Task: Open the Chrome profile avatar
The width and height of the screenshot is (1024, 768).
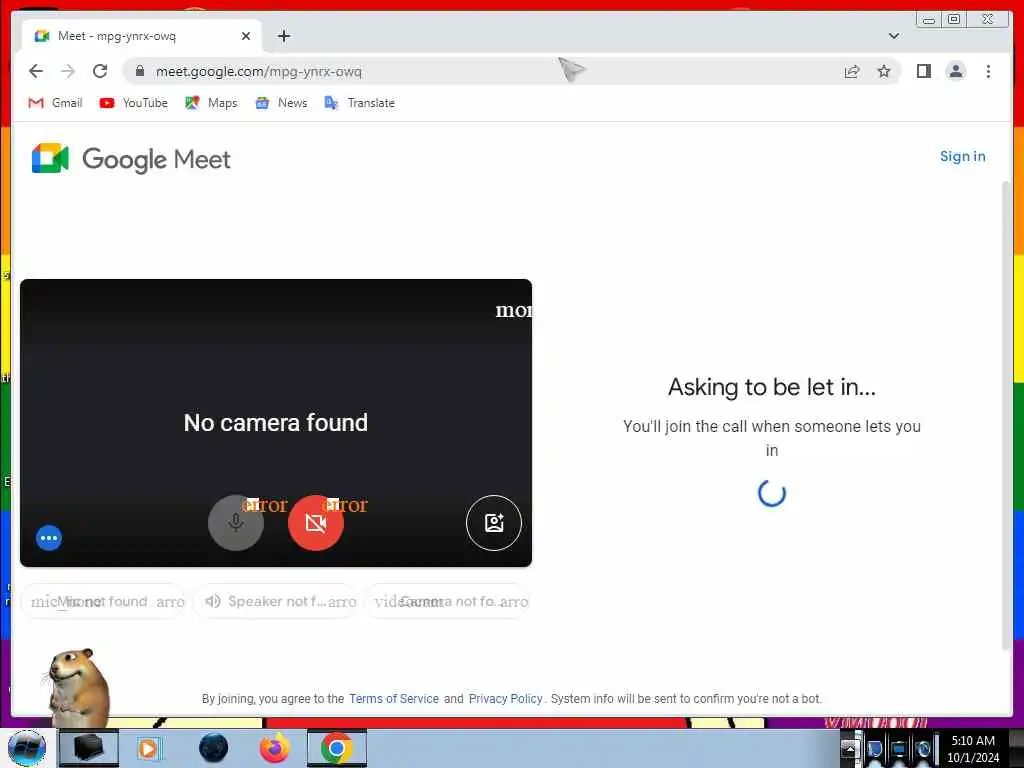Action: coord(955,71)
